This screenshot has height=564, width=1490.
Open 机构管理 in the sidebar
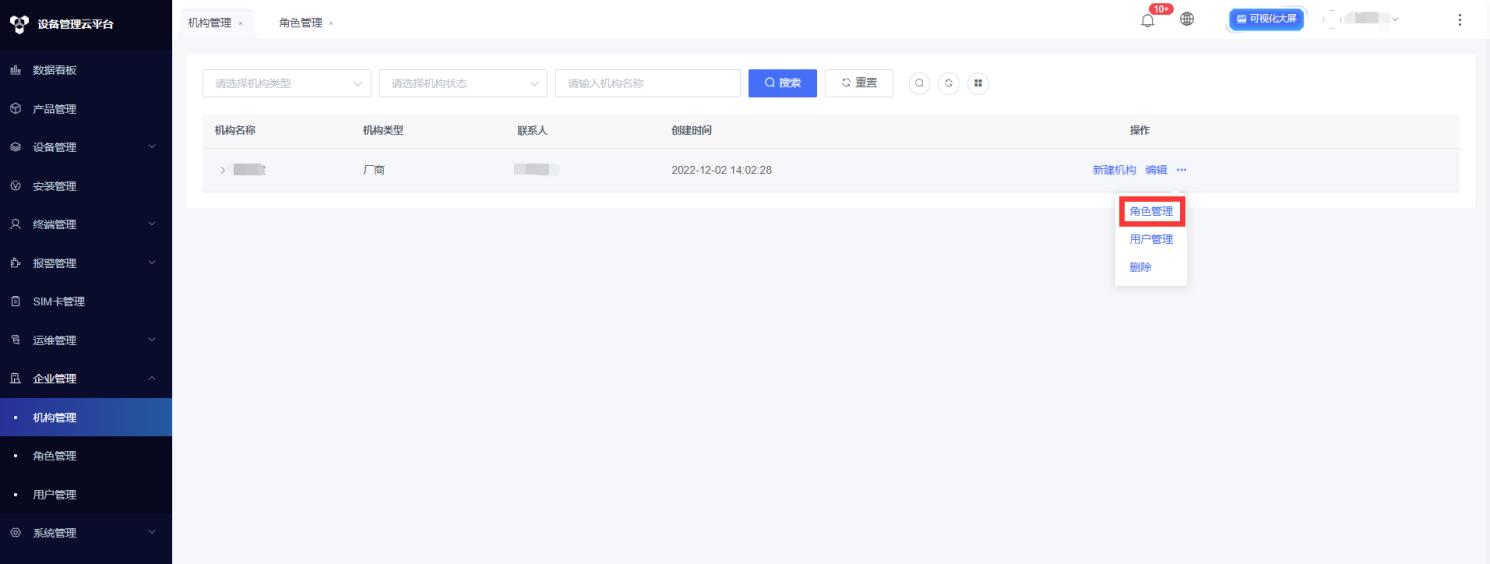(x=86, y=417)
